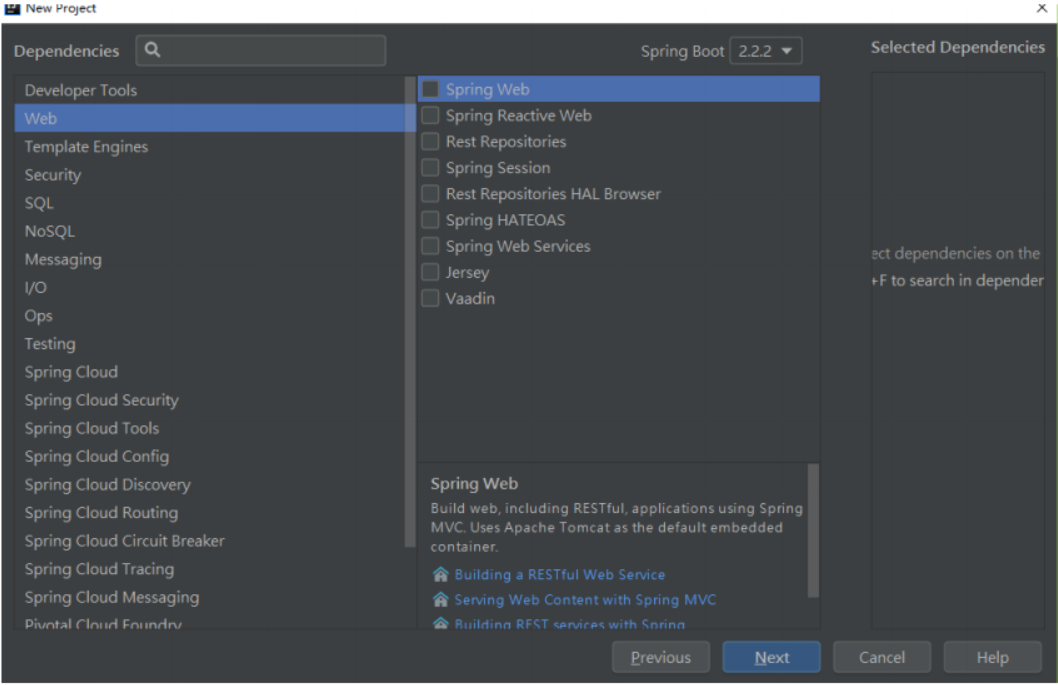Select the Web category
This screenshot has width=1058, height=685.
pos(210,118)
